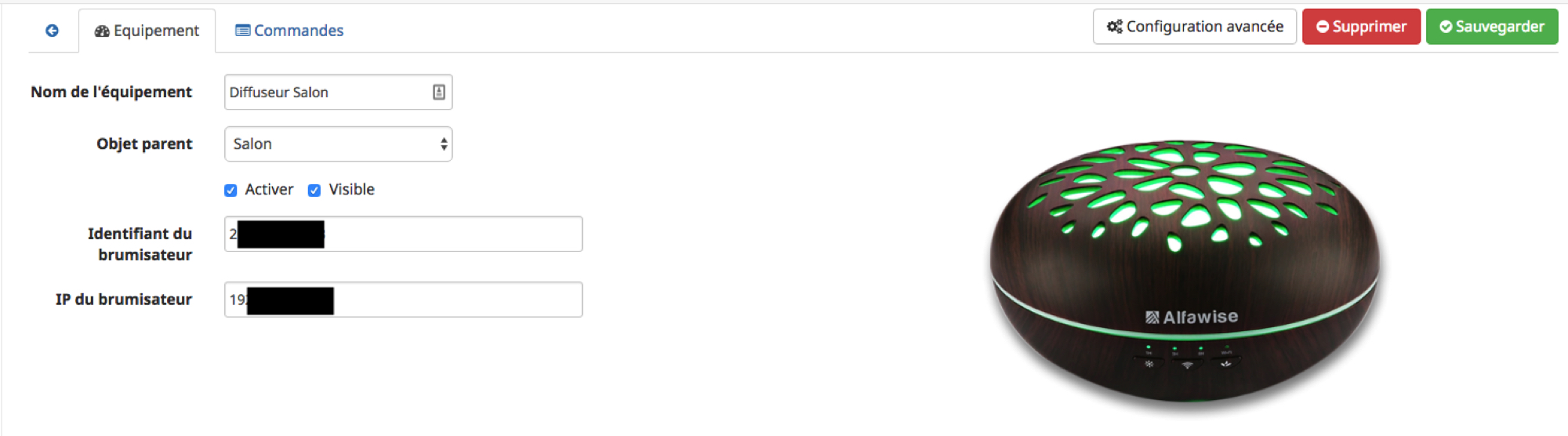Click the Objet parent label
Image resolution: width=1568 pixels, height=436 pixels.
144,144
